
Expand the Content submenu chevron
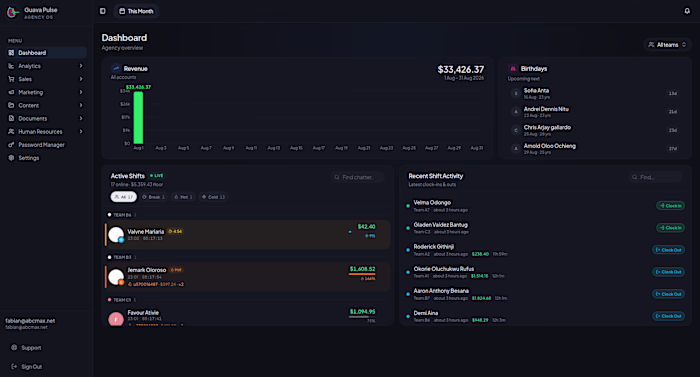[x=81, y=105]
